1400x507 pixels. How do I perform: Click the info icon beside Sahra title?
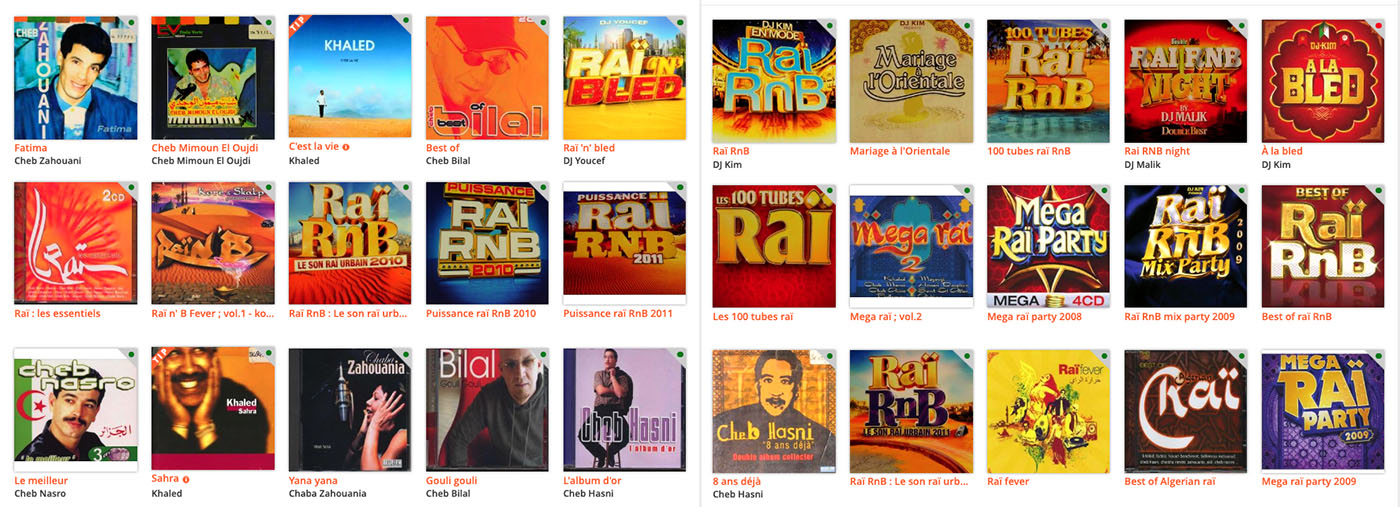186,479
